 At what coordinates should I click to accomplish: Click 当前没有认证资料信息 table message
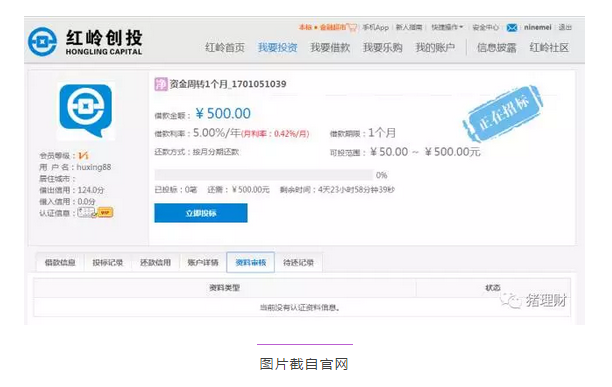(300, 307)
